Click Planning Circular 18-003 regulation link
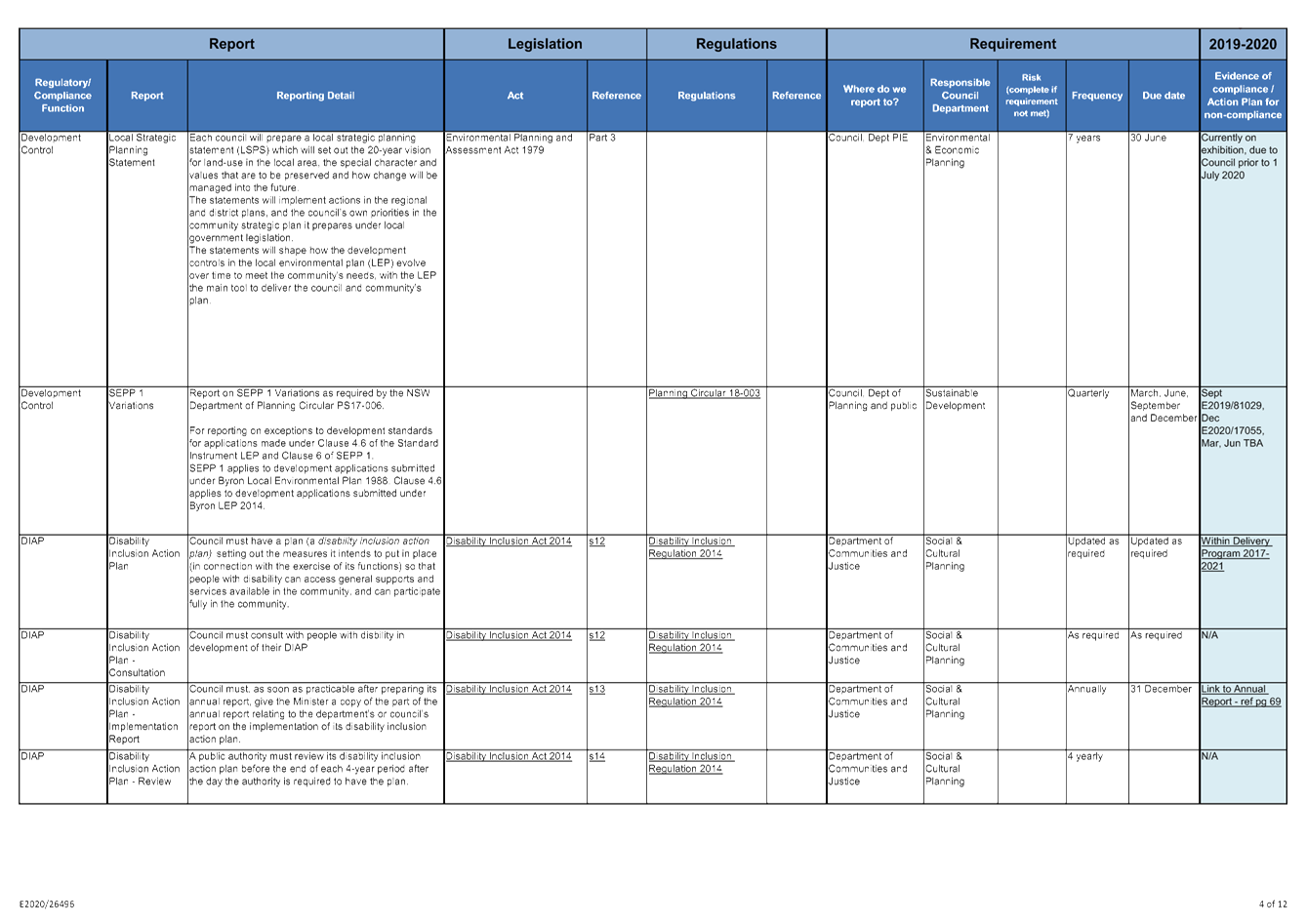The image size is (1307, 924). coord(704,393)
